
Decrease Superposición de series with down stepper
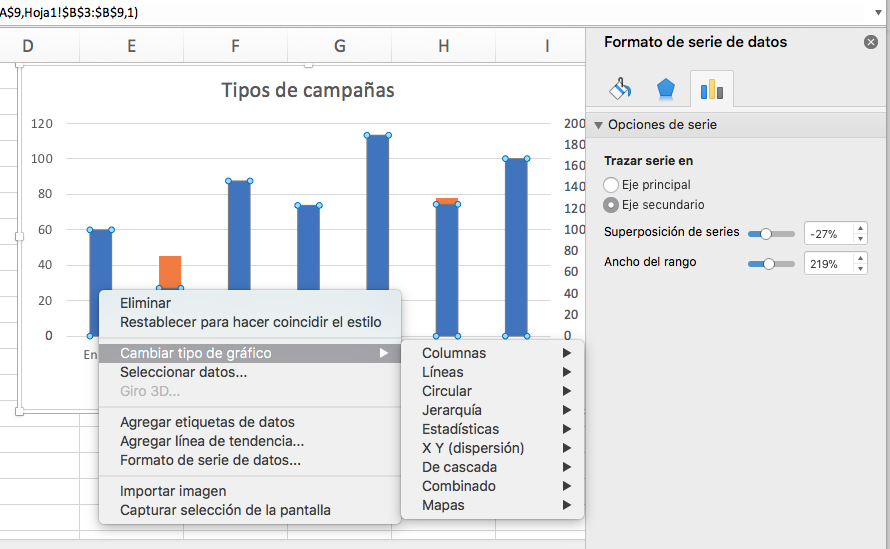[860, 239]
